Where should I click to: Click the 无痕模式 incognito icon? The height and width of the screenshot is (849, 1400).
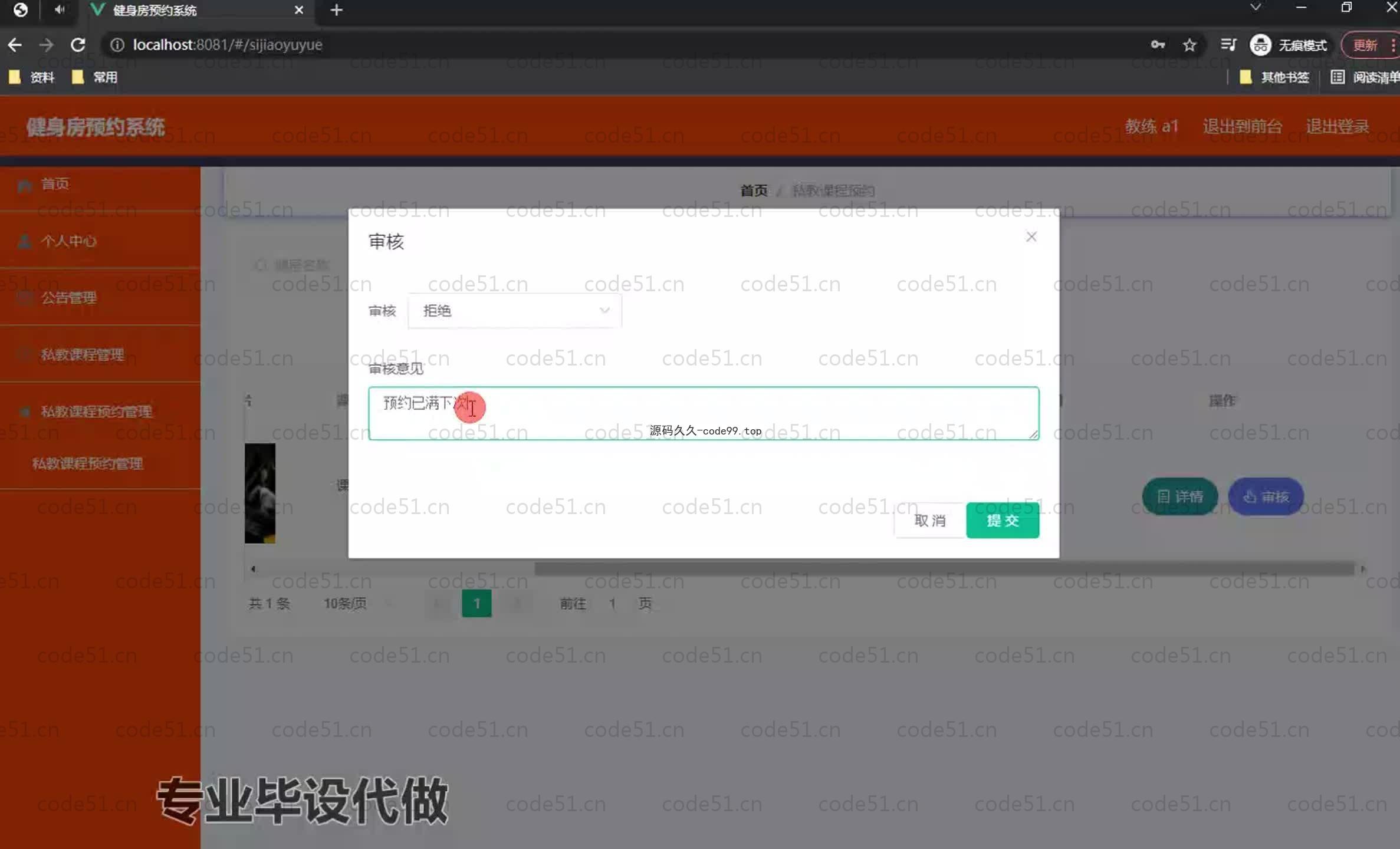coord(1260,45)
